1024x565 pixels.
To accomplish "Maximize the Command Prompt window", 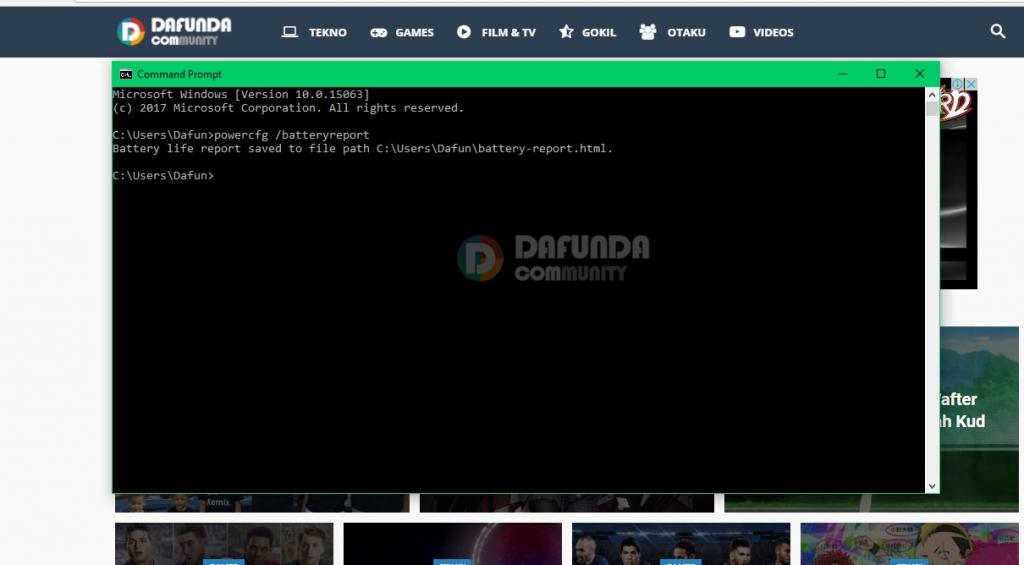I will [x=881, y=74].
